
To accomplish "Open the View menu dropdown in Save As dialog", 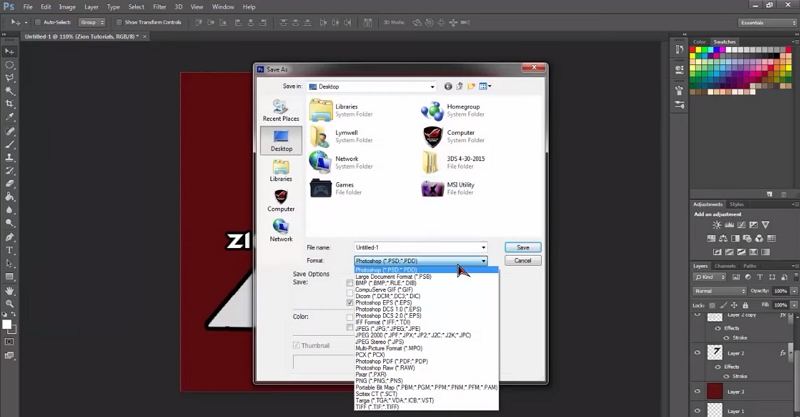I will tap(485, 86).
